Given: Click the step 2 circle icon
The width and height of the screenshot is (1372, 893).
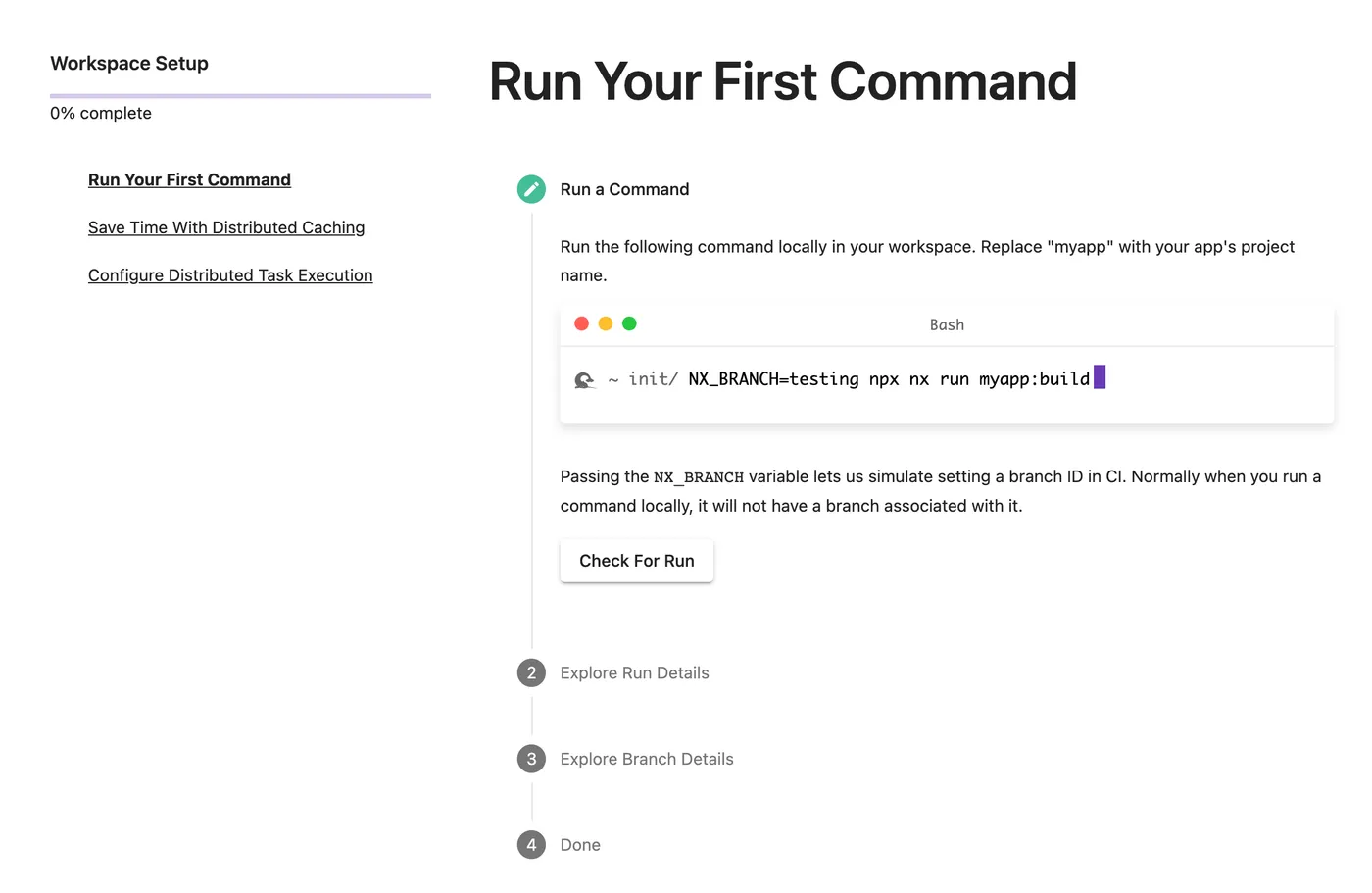Looking at the screenshot, I should point(531,673).
